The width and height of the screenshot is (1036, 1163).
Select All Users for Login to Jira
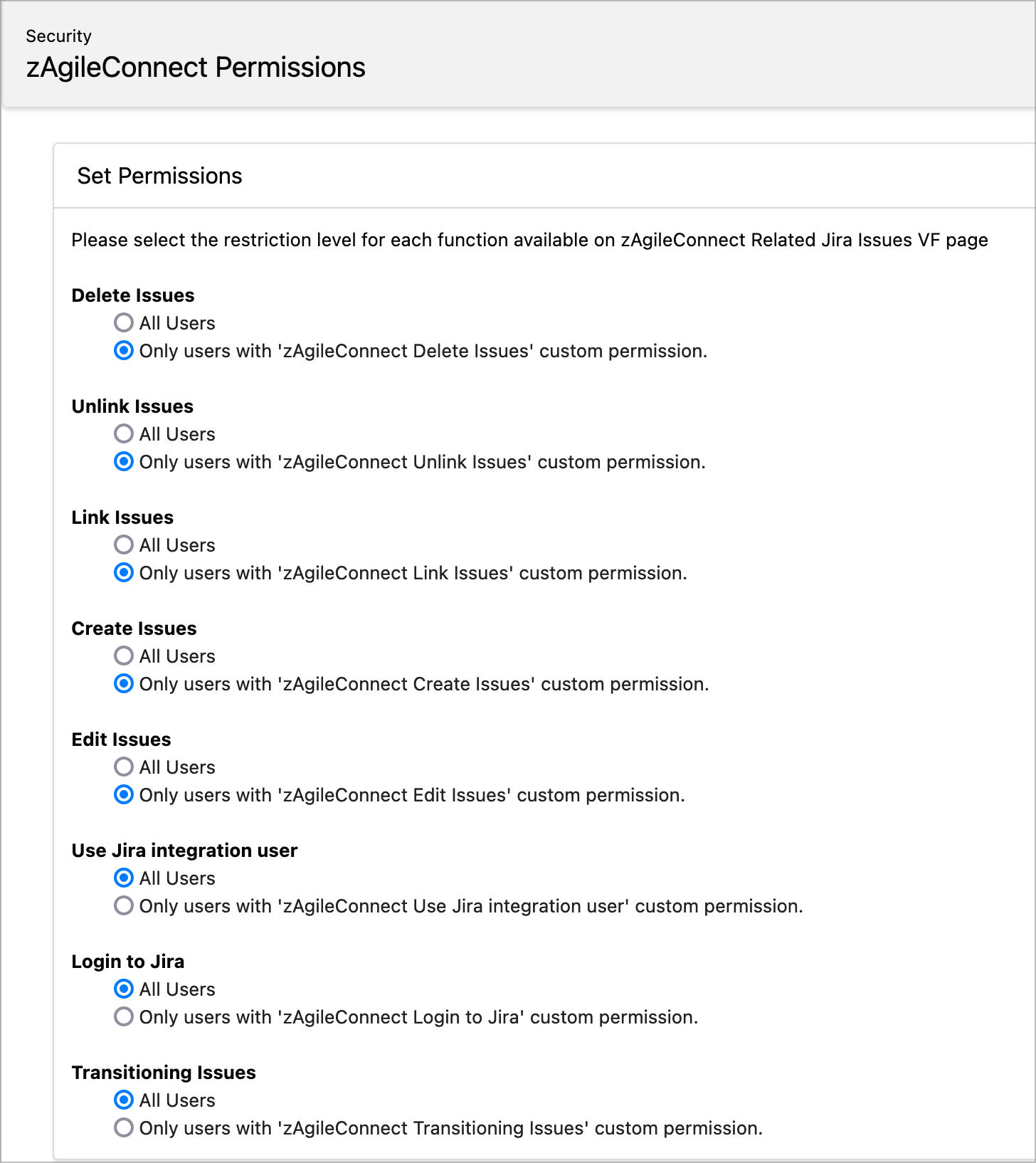(124, 989)
